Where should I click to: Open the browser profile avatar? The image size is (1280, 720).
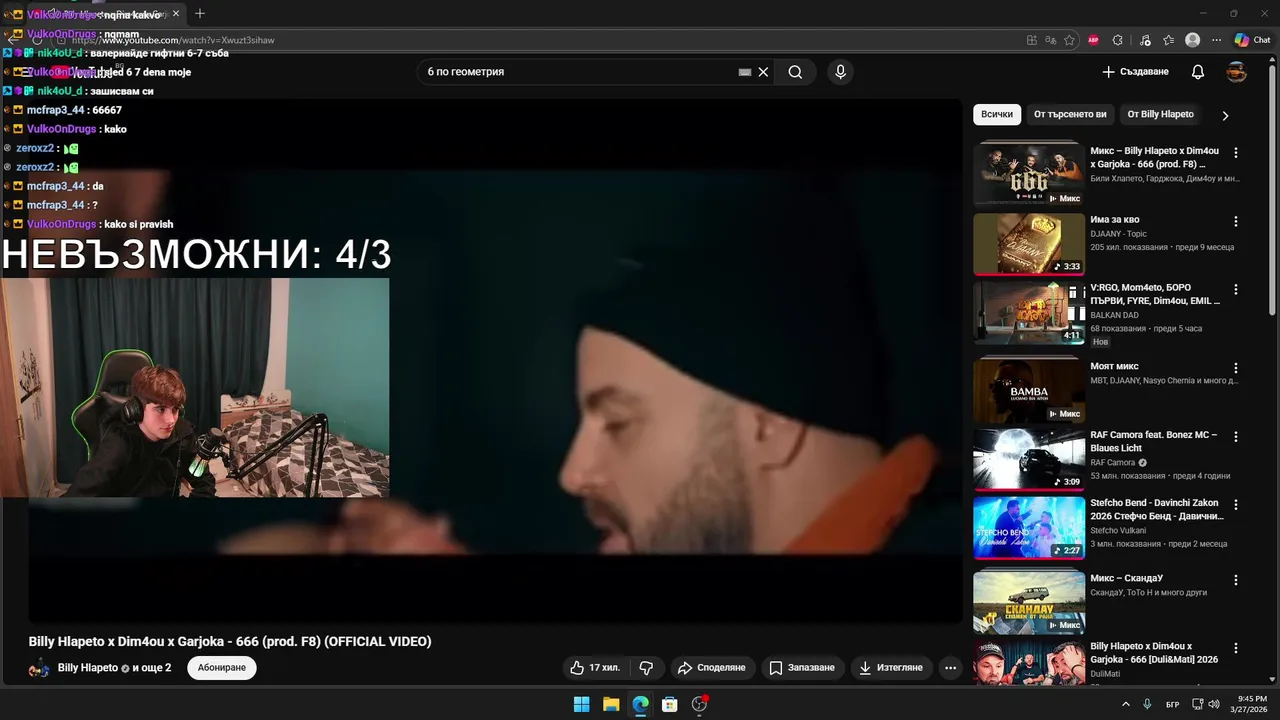point(1192,40)
